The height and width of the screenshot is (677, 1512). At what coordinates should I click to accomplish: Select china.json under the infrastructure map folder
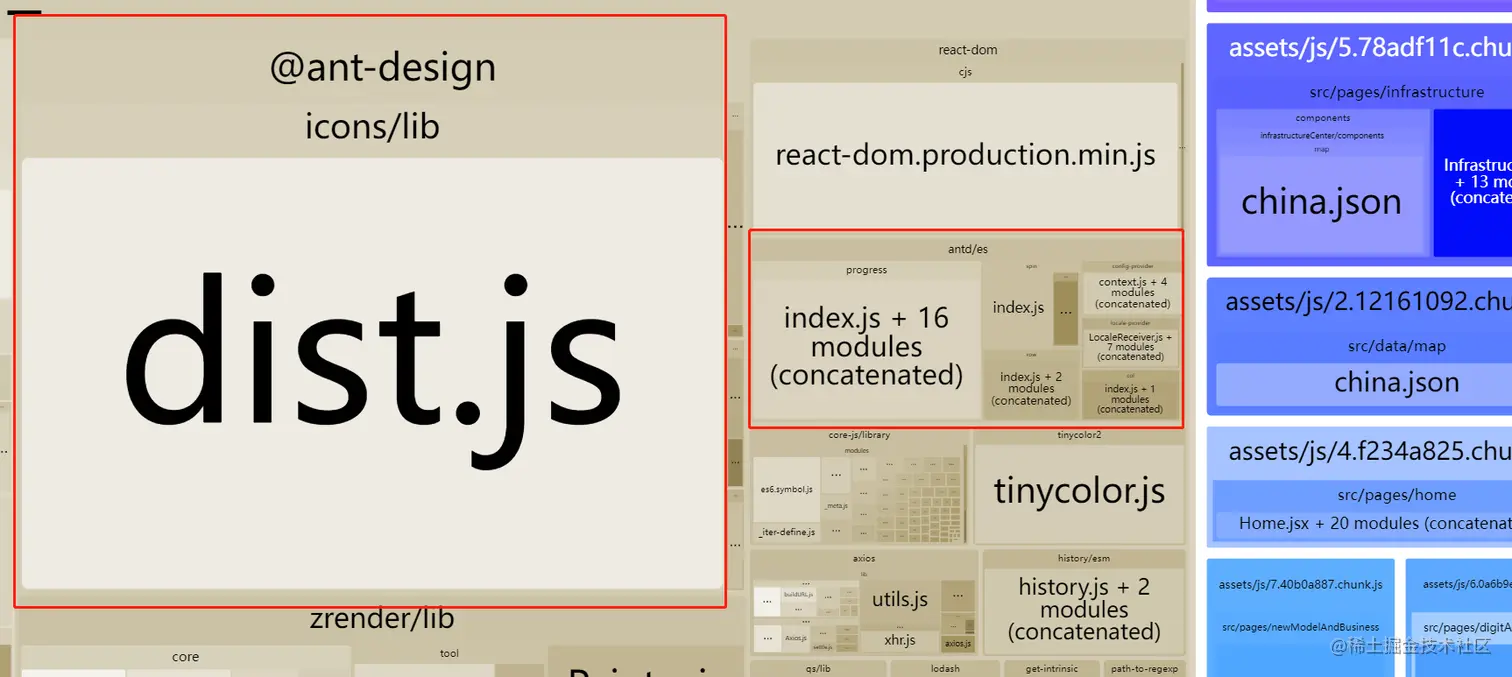(x=1321, y=203)
